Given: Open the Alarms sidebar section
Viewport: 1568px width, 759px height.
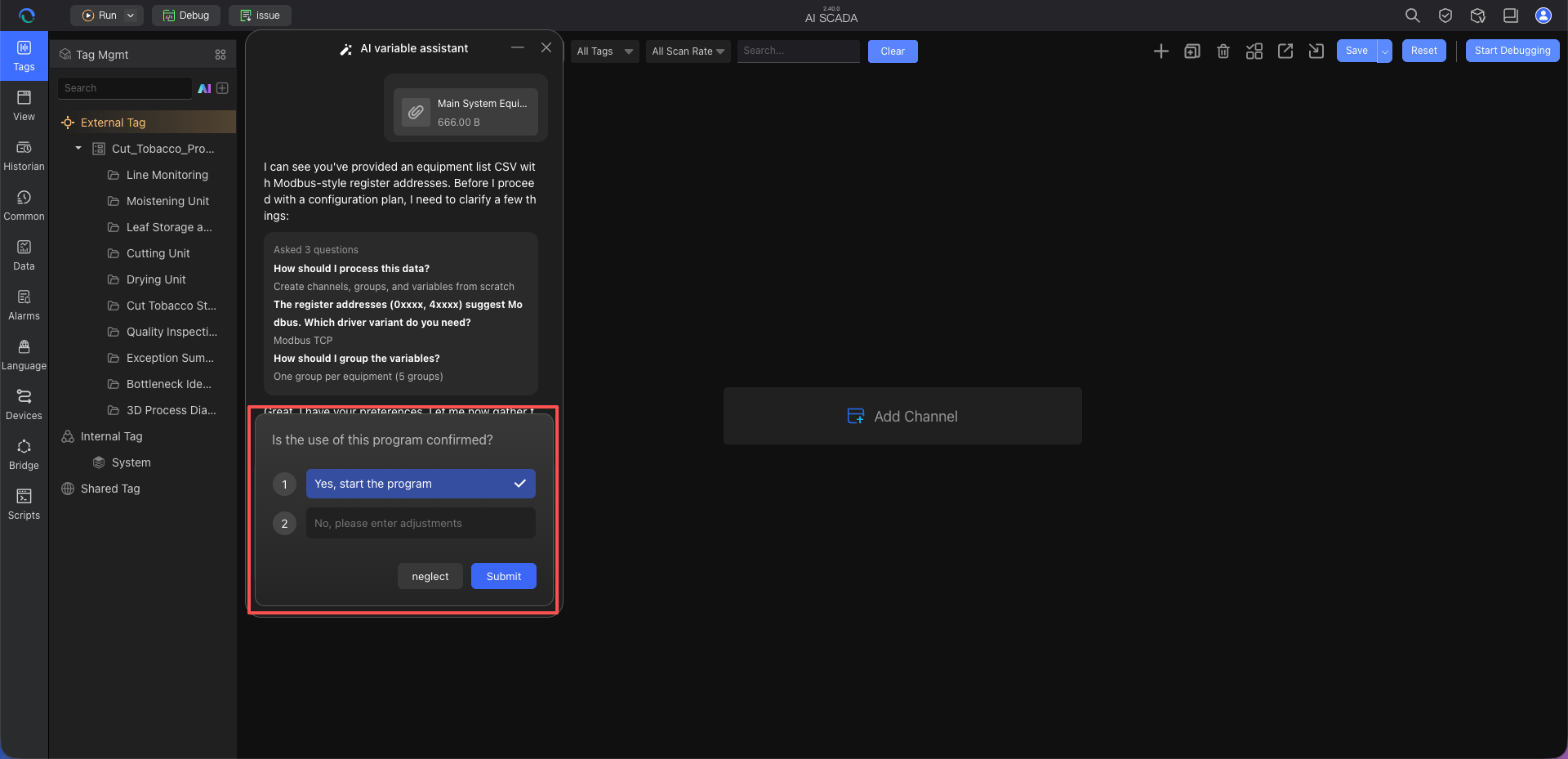Looking at the screenshot, I should 24,306.
